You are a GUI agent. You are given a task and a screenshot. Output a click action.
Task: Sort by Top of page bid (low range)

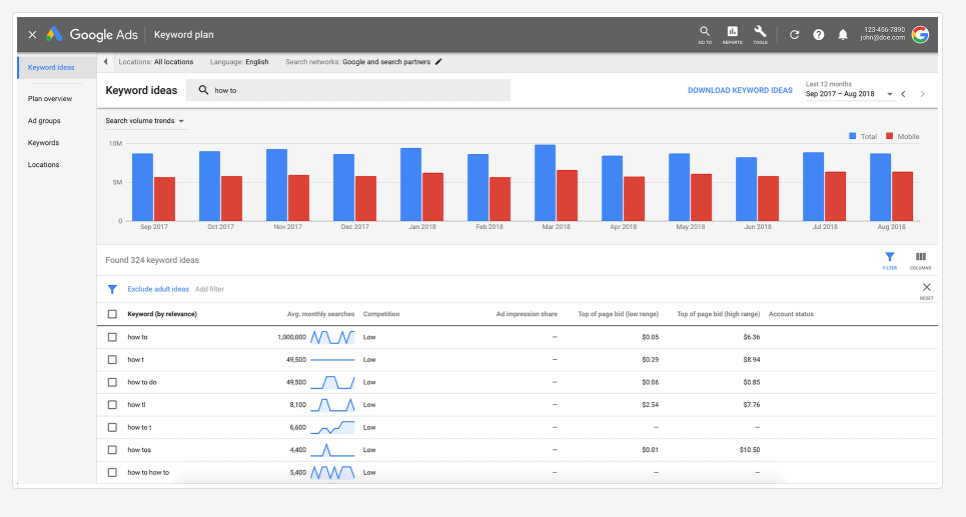click(x=618, y=314)
